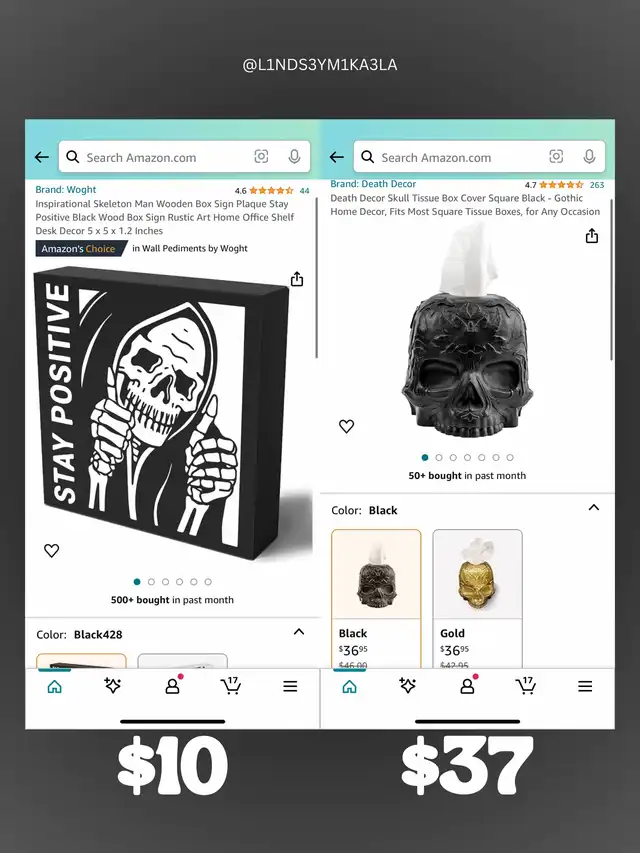Open camera lens search on left screen
The image size is (640, 853).
261,157
